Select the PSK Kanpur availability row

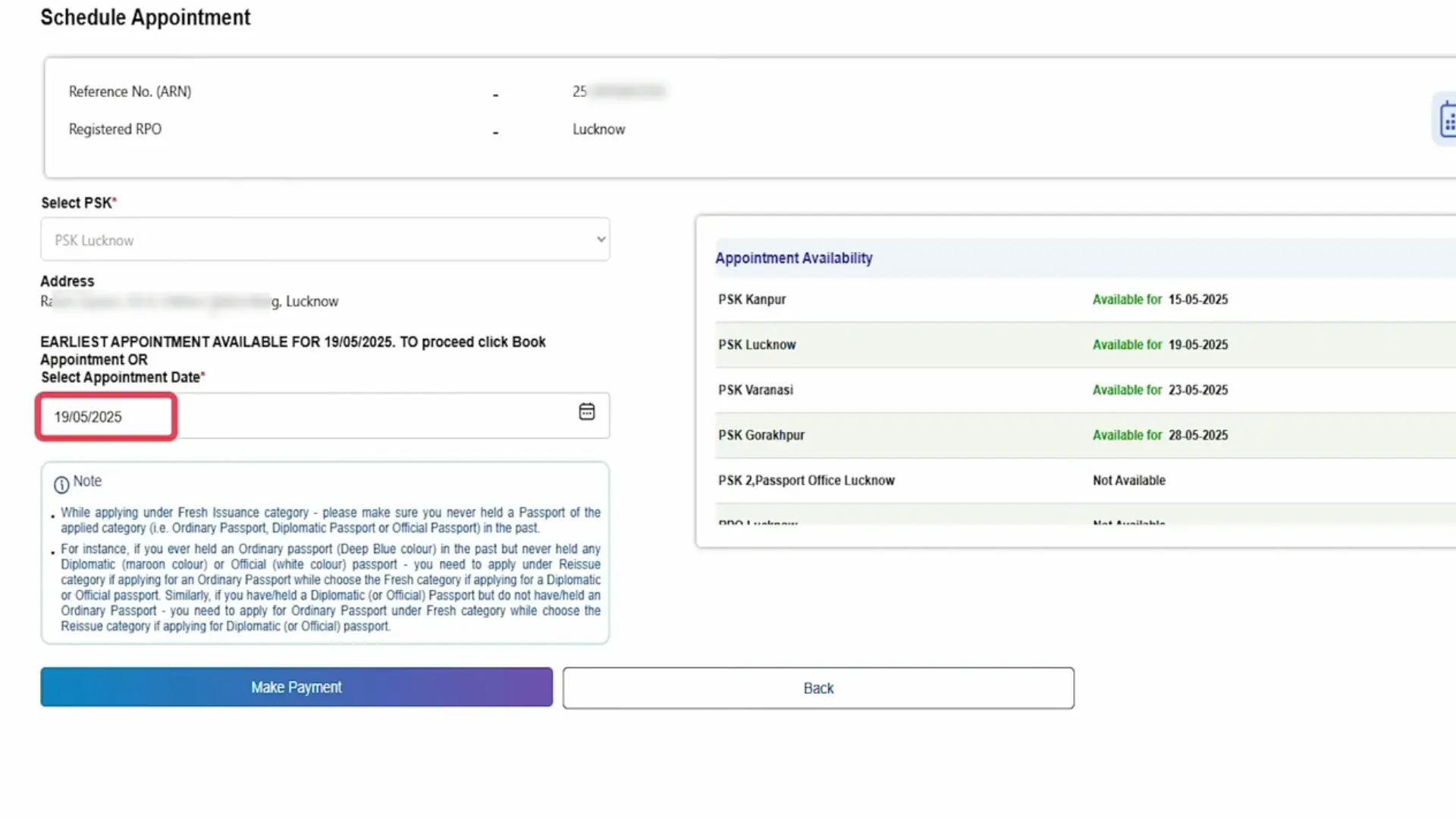(x=1085, y=300)
